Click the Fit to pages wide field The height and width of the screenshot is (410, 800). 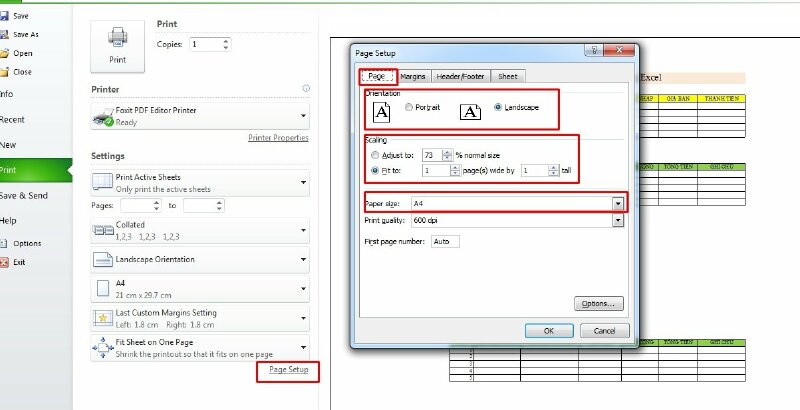436,170
